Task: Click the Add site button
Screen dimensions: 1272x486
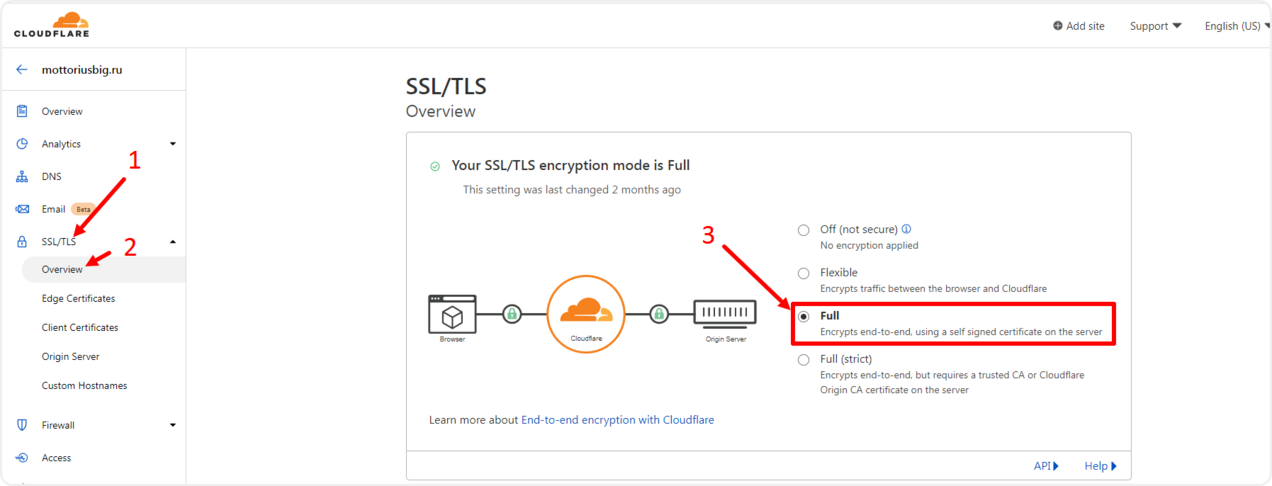Action: pyautogui.click(x=1079, y=26)
